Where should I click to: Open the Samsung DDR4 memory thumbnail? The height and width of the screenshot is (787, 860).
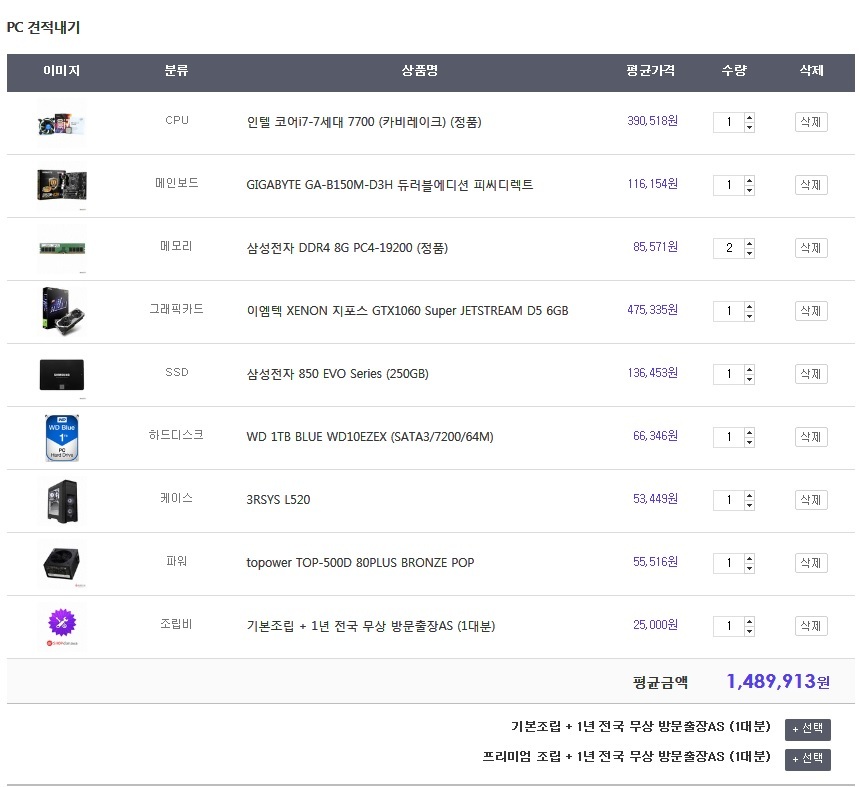(x=61, y=247)
